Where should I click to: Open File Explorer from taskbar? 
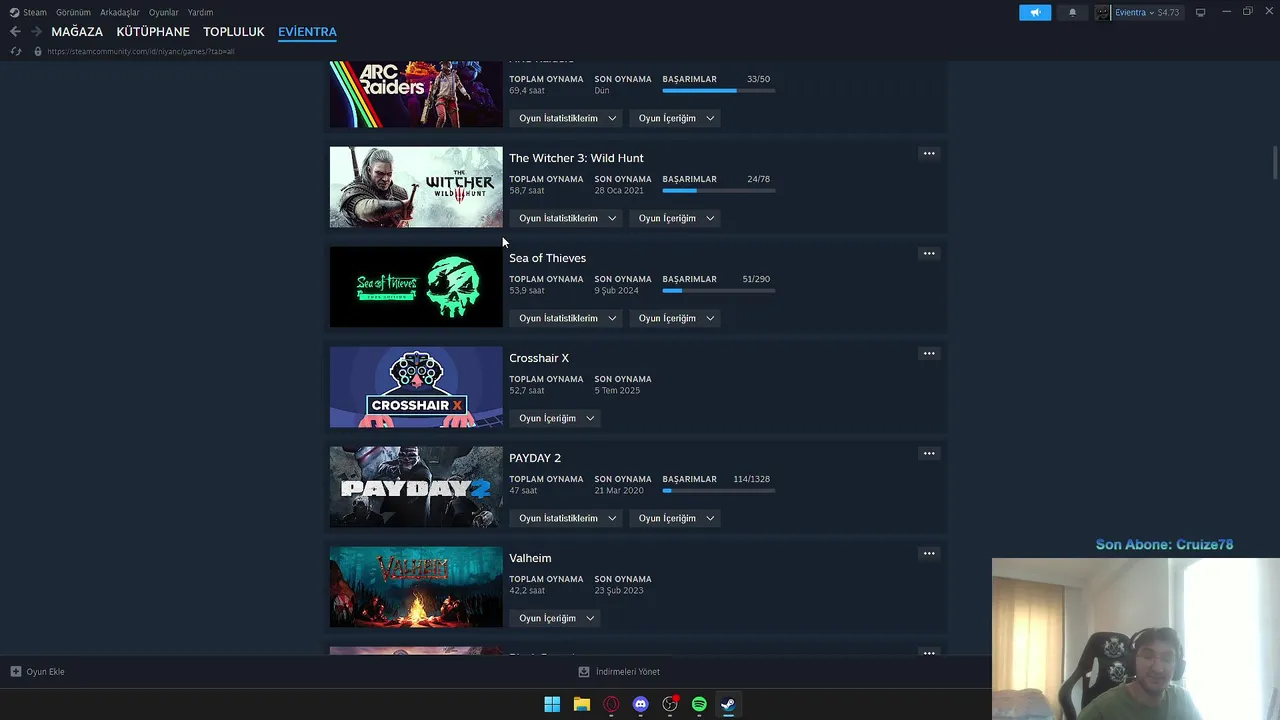(x=582, y=704)
